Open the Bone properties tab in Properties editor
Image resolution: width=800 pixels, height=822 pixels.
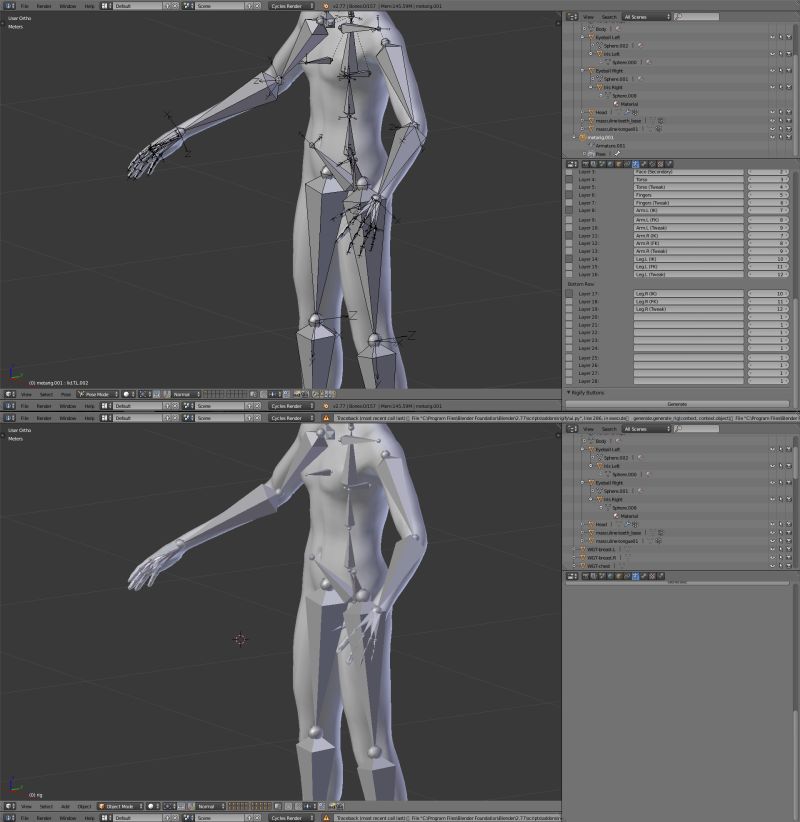pos(644,163)
